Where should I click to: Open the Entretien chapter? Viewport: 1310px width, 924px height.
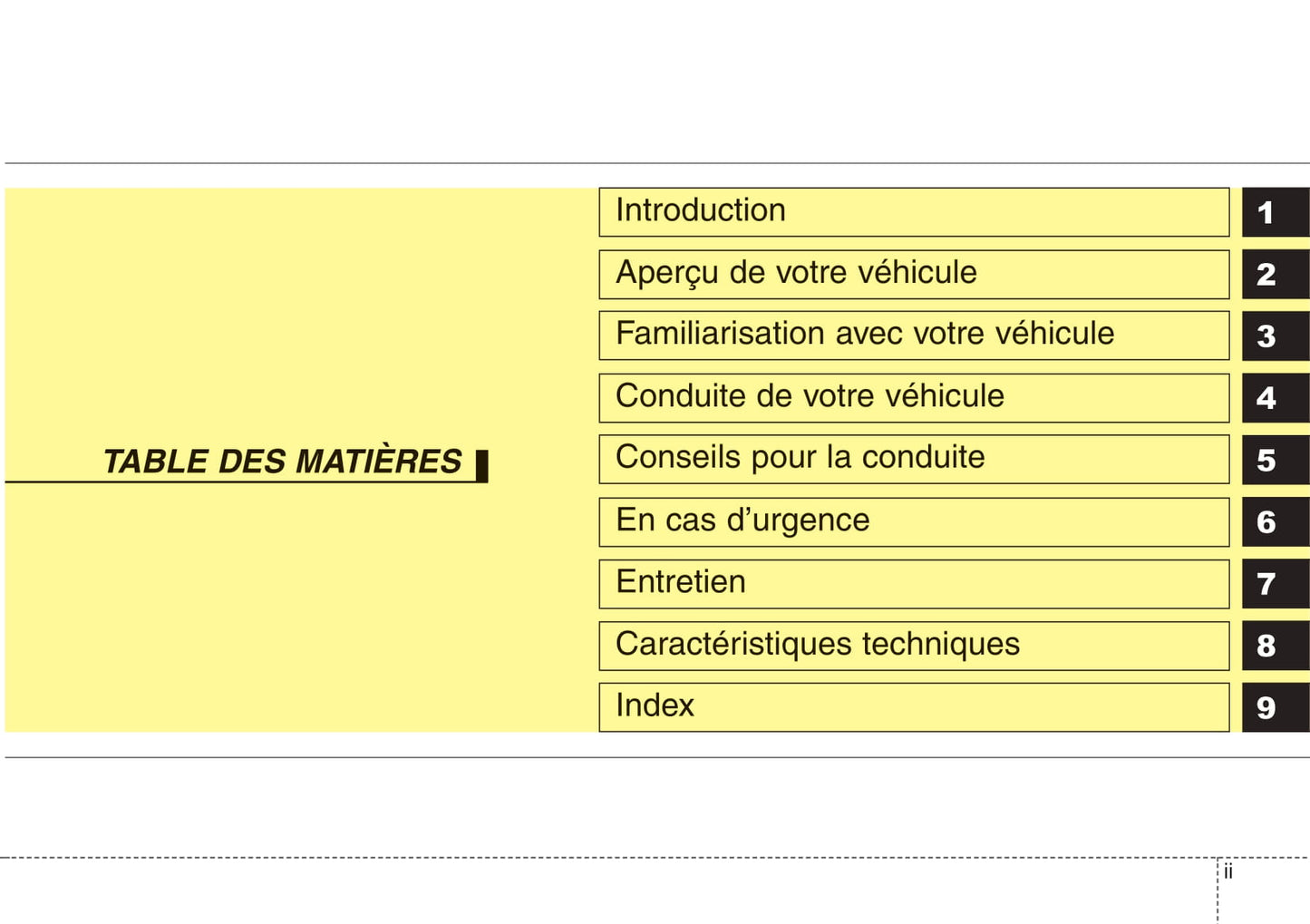(x=914, y=583)
